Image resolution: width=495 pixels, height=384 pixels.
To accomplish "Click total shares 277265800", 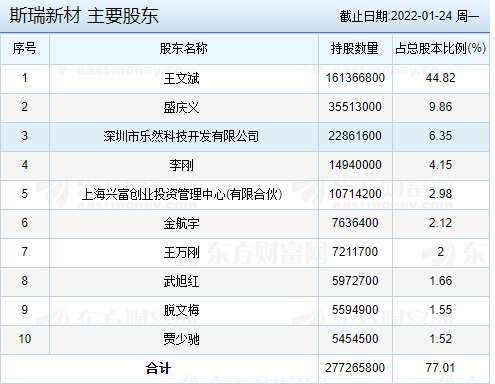I will [x=355, y=368].
